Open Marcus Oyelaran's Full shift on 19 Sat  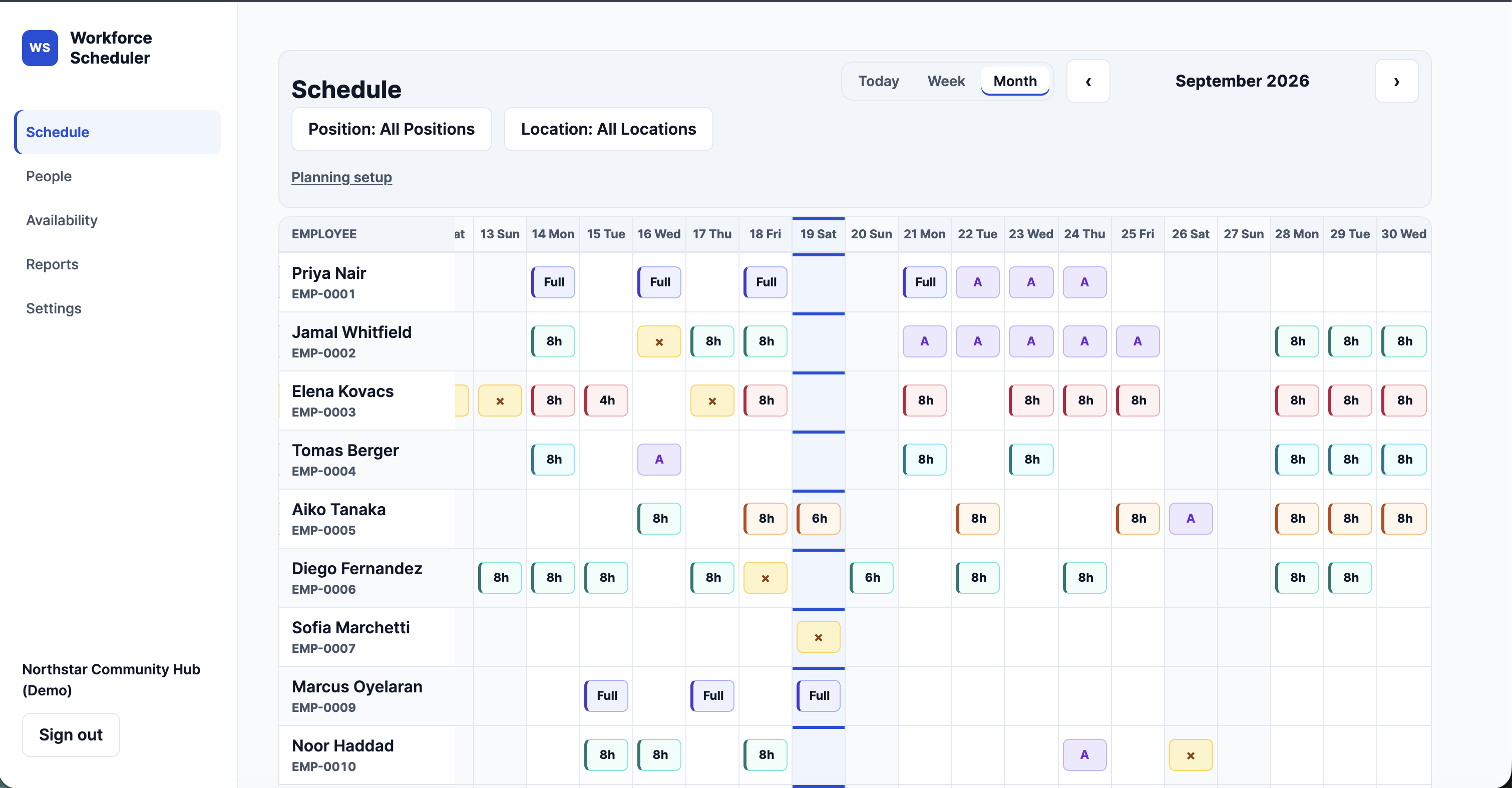click(818, 696)
